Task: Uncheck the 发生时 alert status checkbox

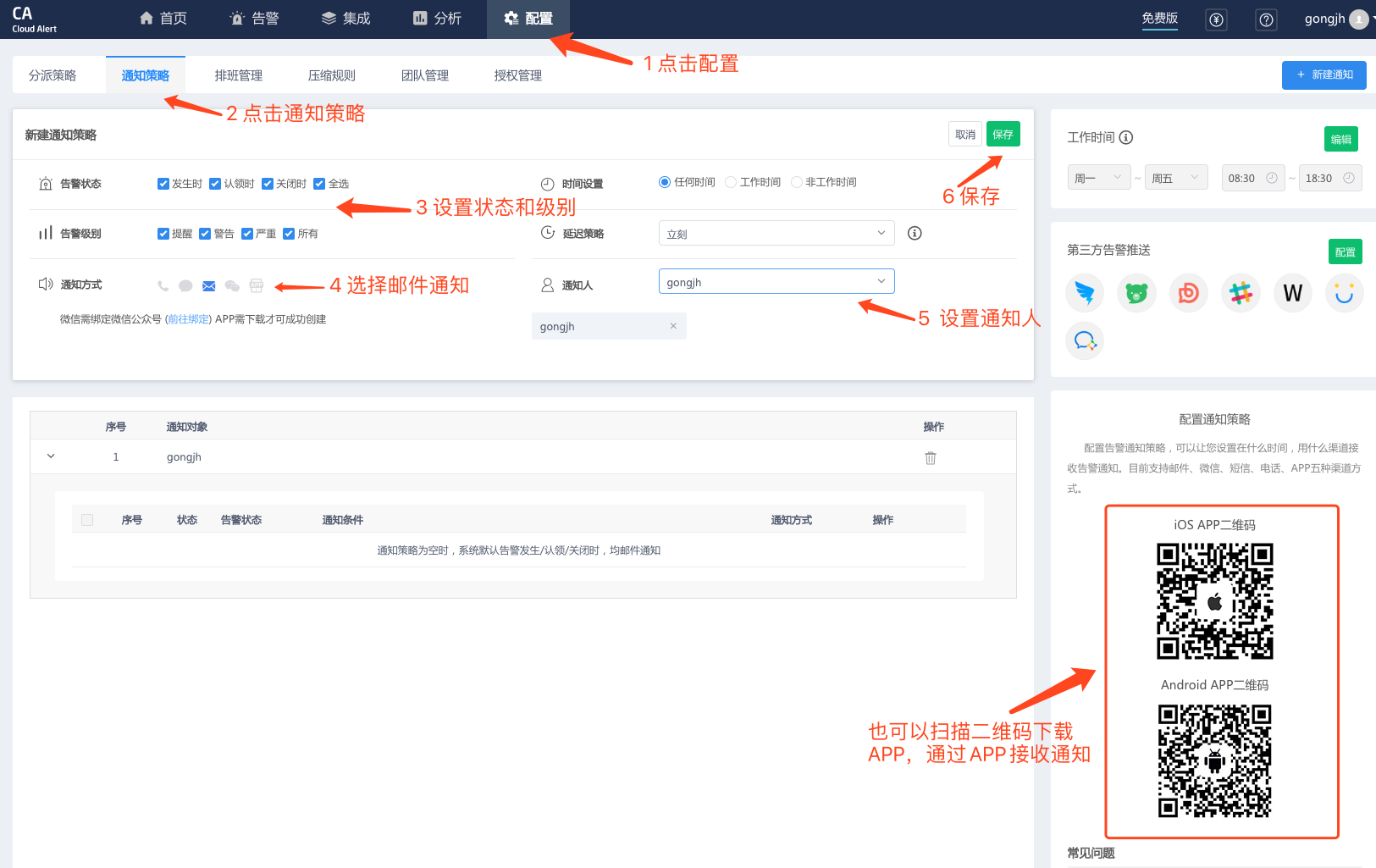Action: [163, 183]
